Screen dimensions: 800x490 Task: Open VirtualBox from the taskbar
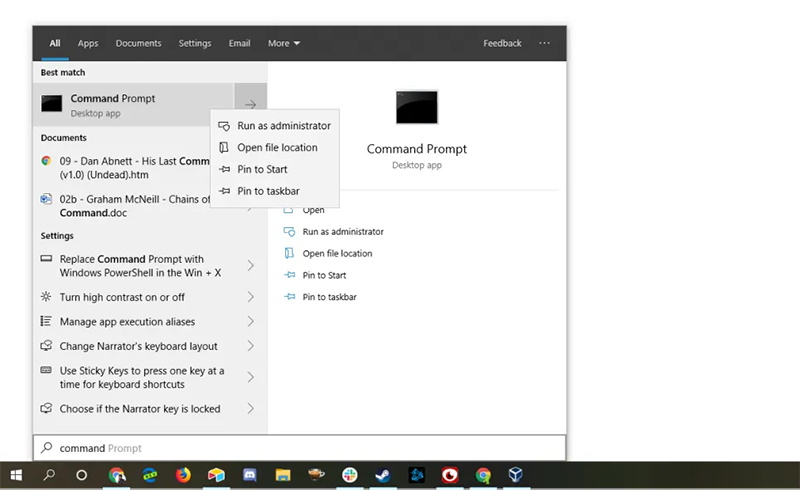point(515,475)
